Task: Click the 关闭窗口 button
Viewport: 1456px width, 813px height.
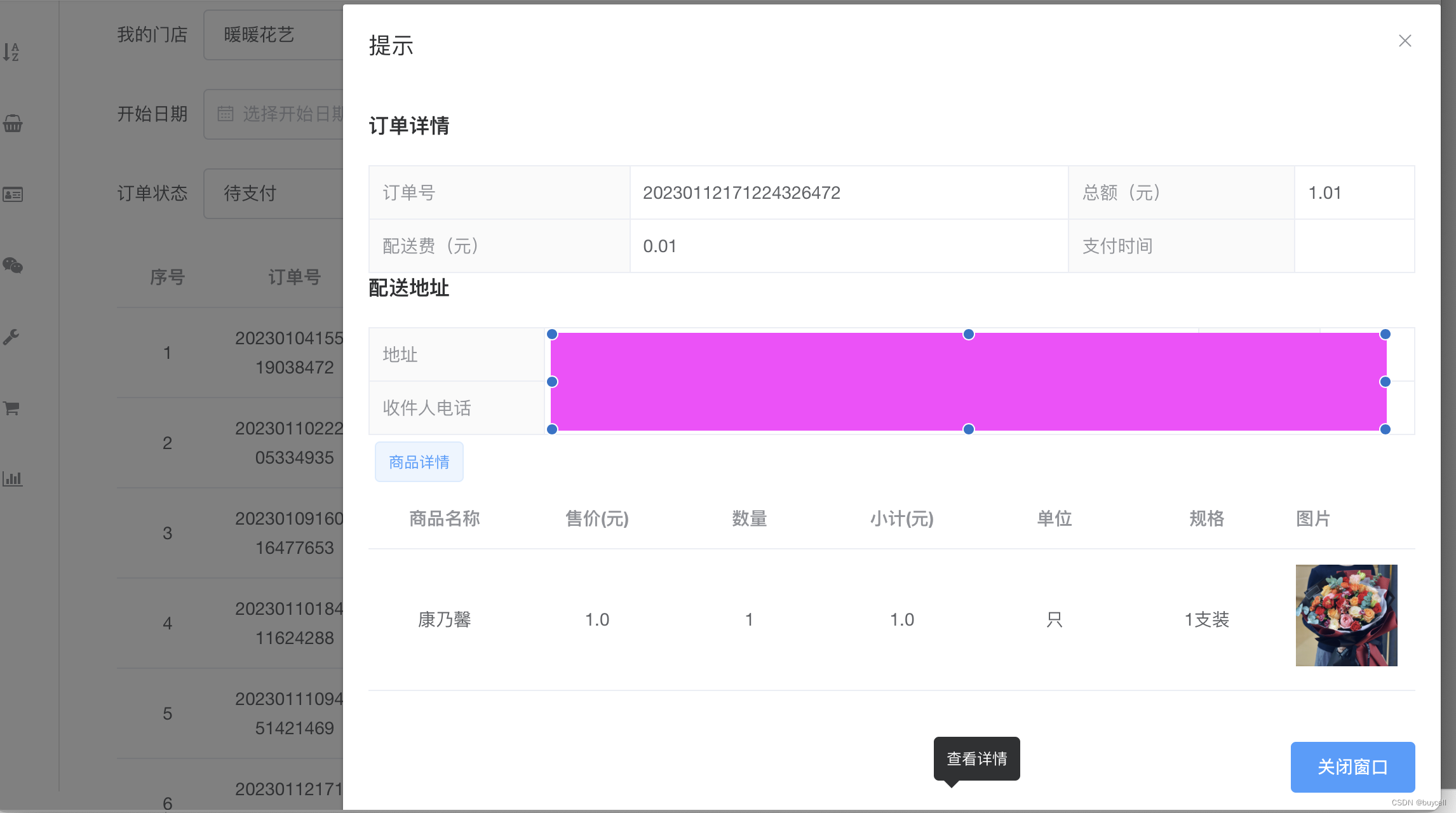Action: click(1352, 767)
